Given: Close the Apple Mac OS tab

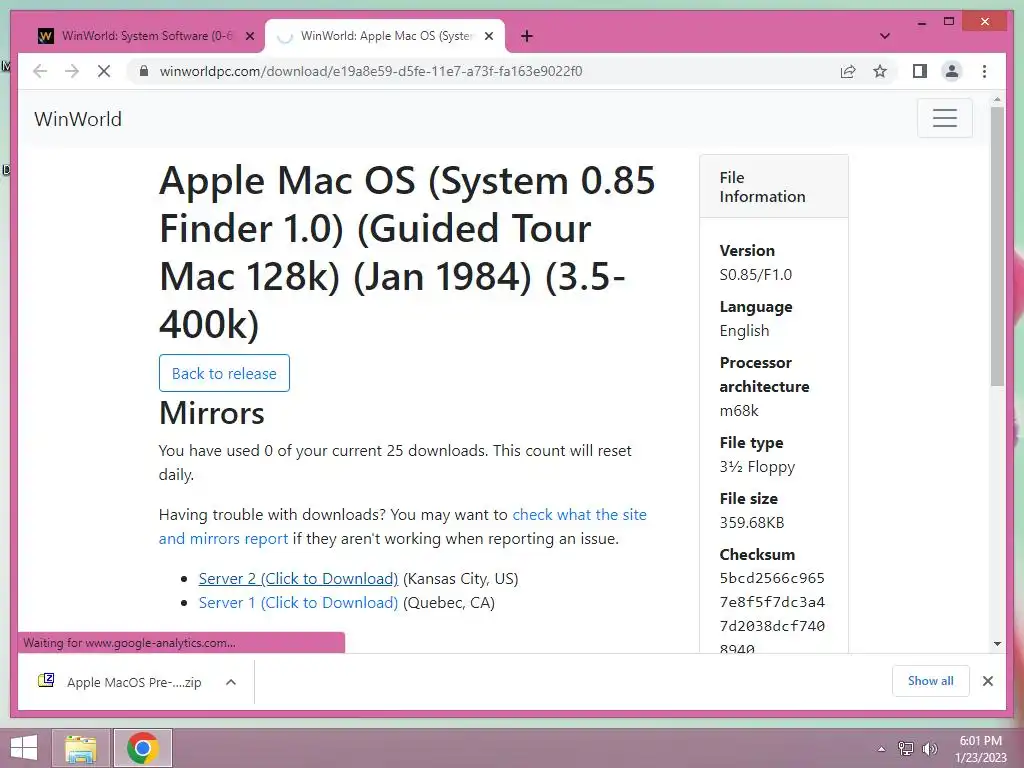Looking at the screenshot, I should [488, 37].
